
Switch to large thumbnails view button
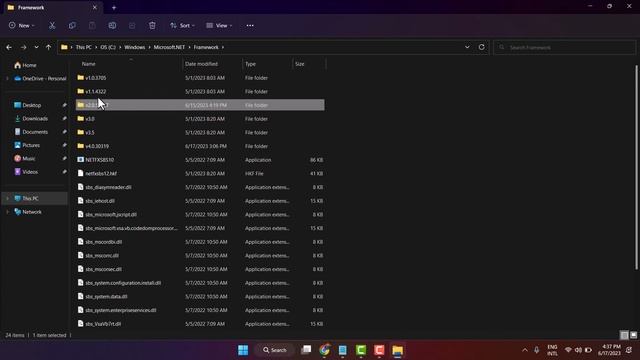(x=633, y=335)
